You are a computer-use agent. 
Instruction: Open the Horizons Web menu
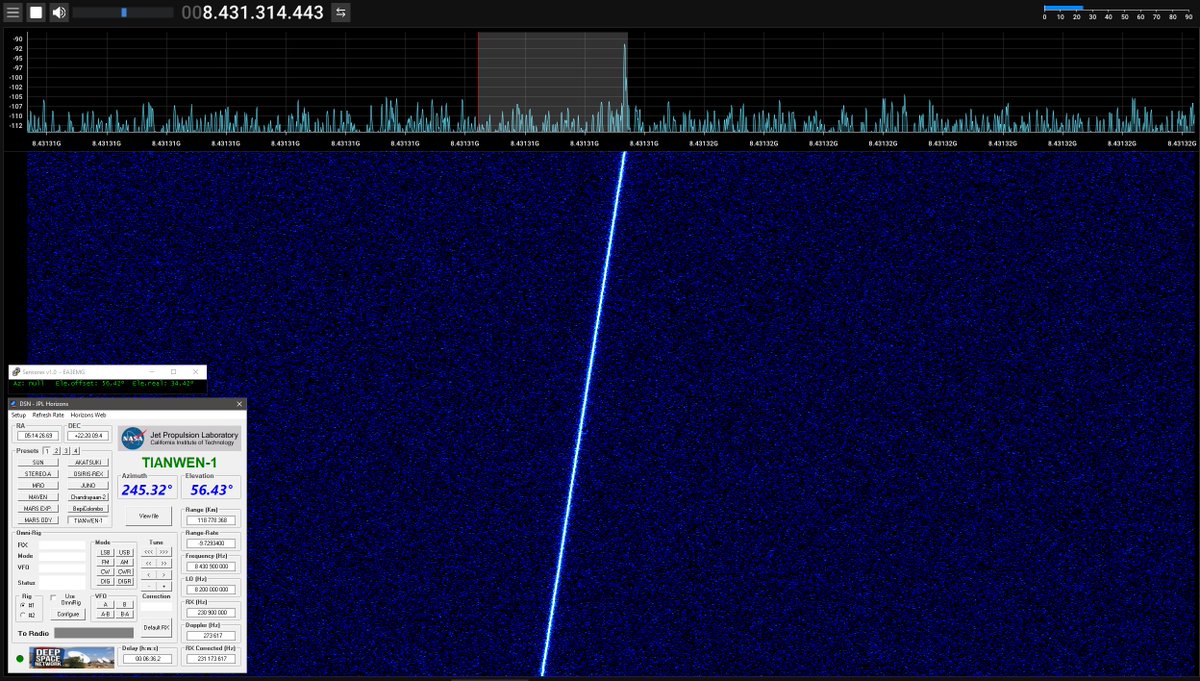[88, 415]
